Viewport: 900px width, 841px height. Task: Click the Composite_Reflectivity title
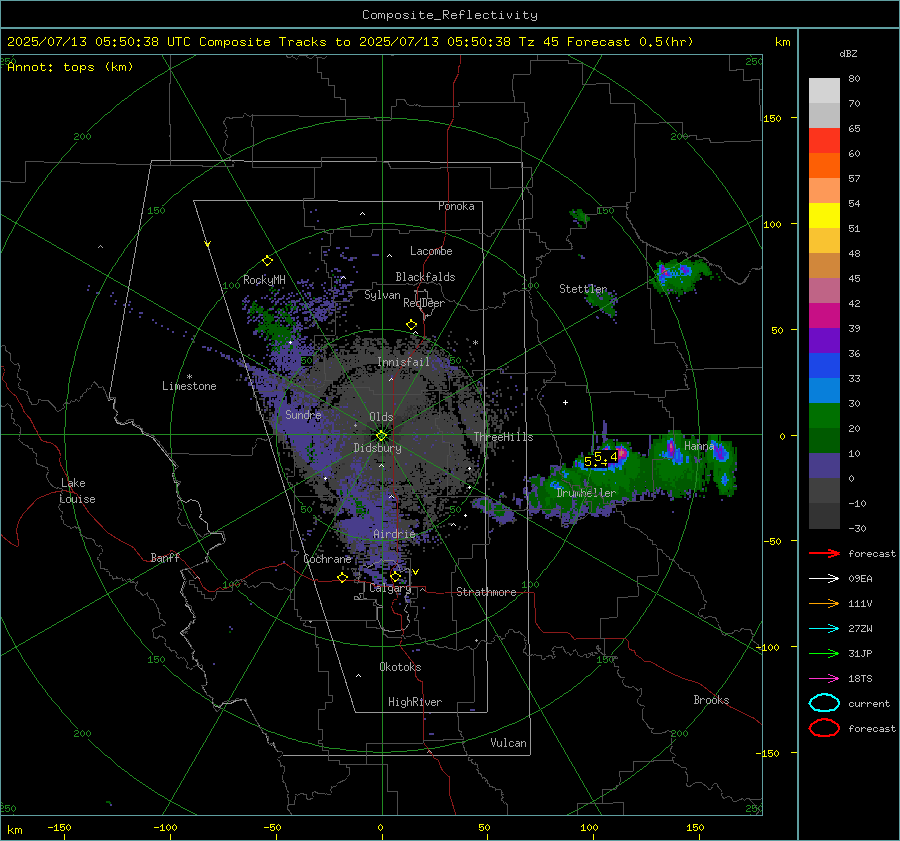point(449,15)
